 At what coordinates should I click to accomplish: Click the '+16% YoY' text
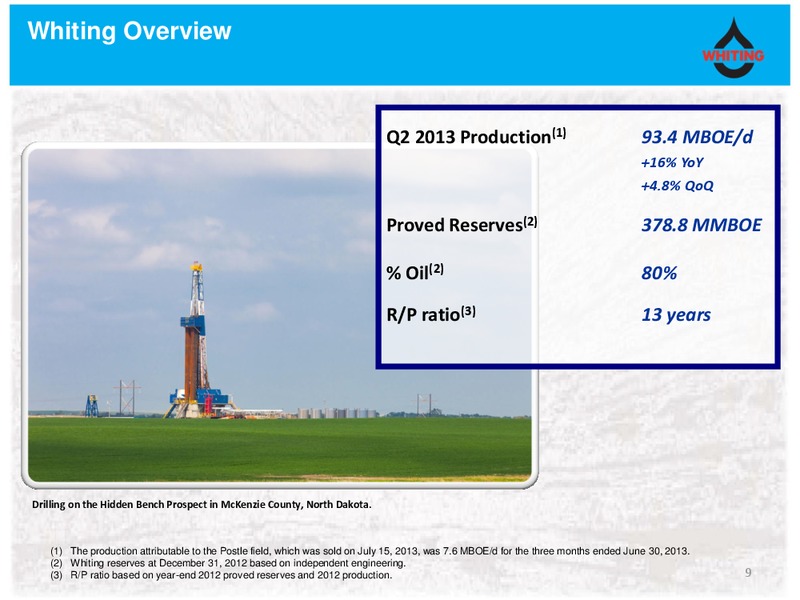click(672, 162)
